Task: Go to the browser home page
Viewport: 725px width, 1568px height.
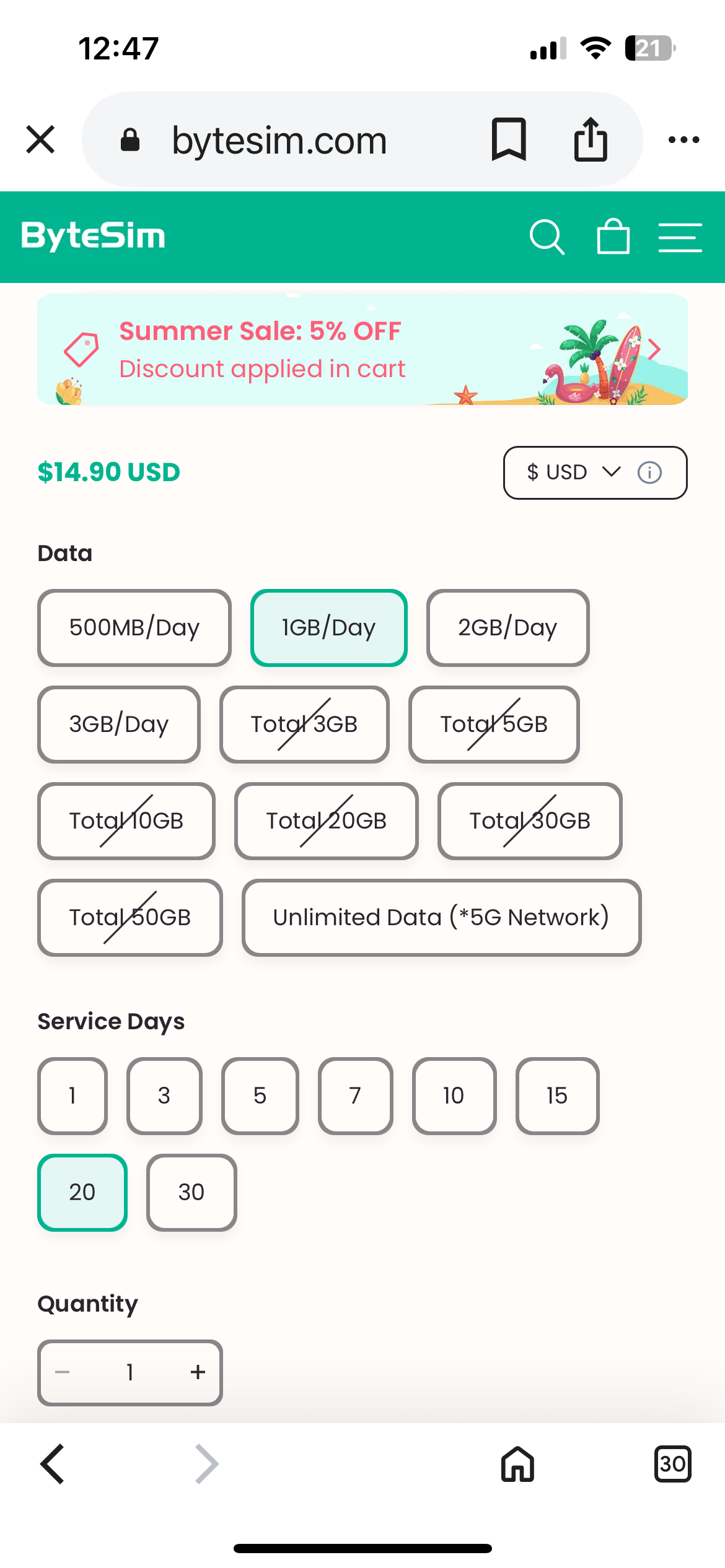Action: 517,1464
